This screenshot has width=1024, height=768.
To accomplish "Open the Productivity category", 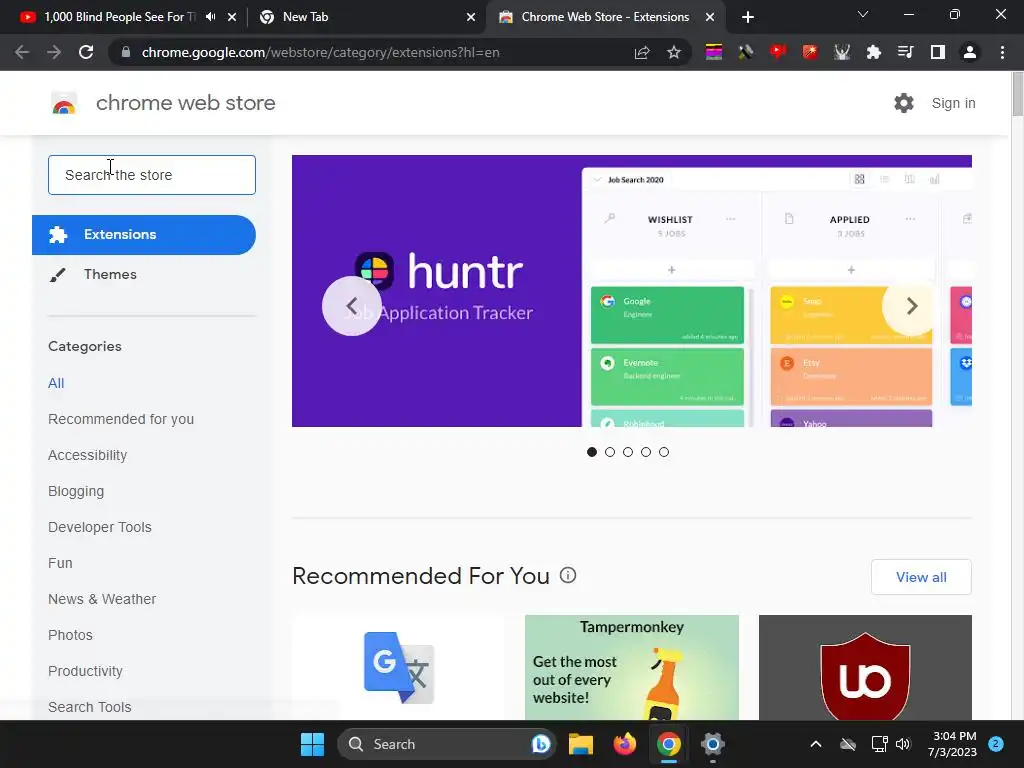I will [x=86, y=671].
